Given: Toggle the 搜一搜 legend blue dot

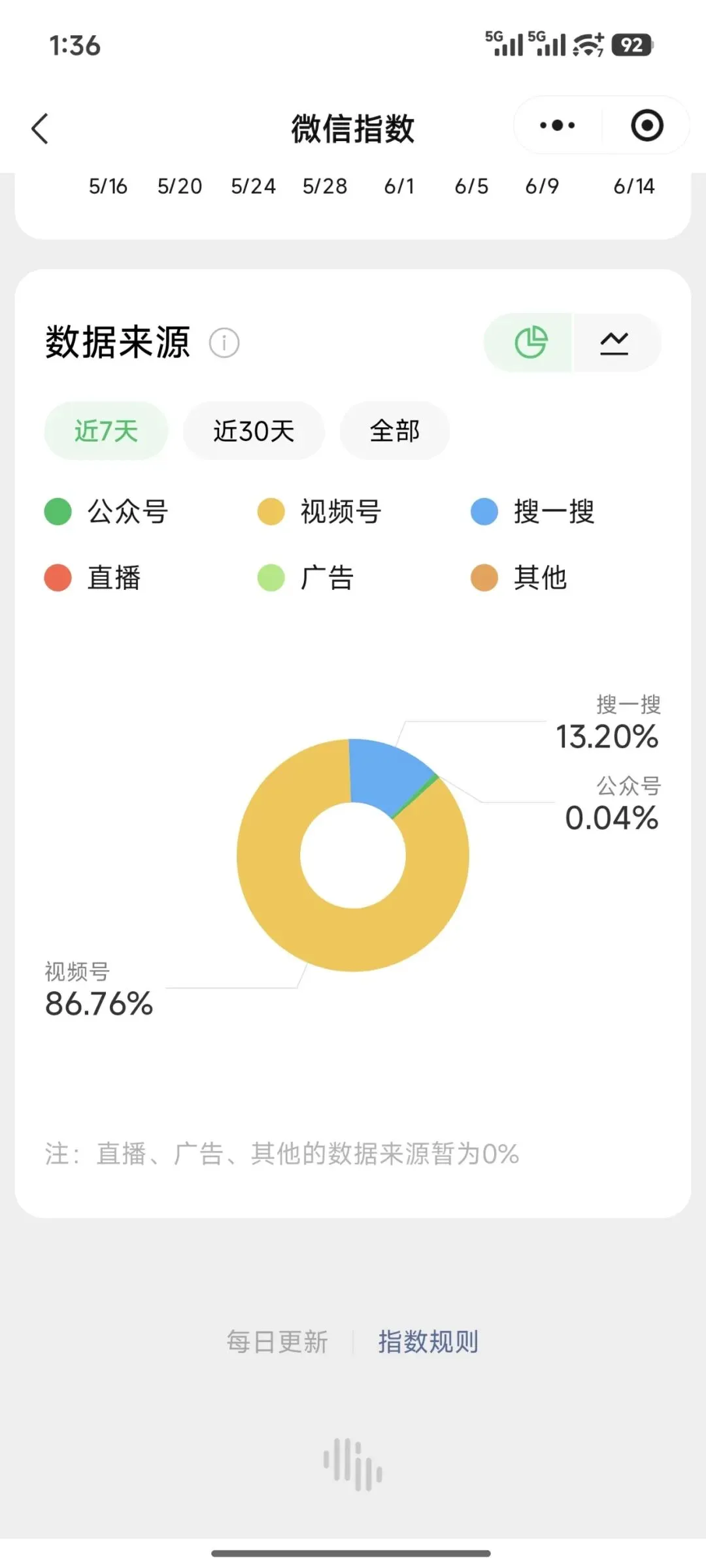Looking at the screenshot, I should point(484,512).
